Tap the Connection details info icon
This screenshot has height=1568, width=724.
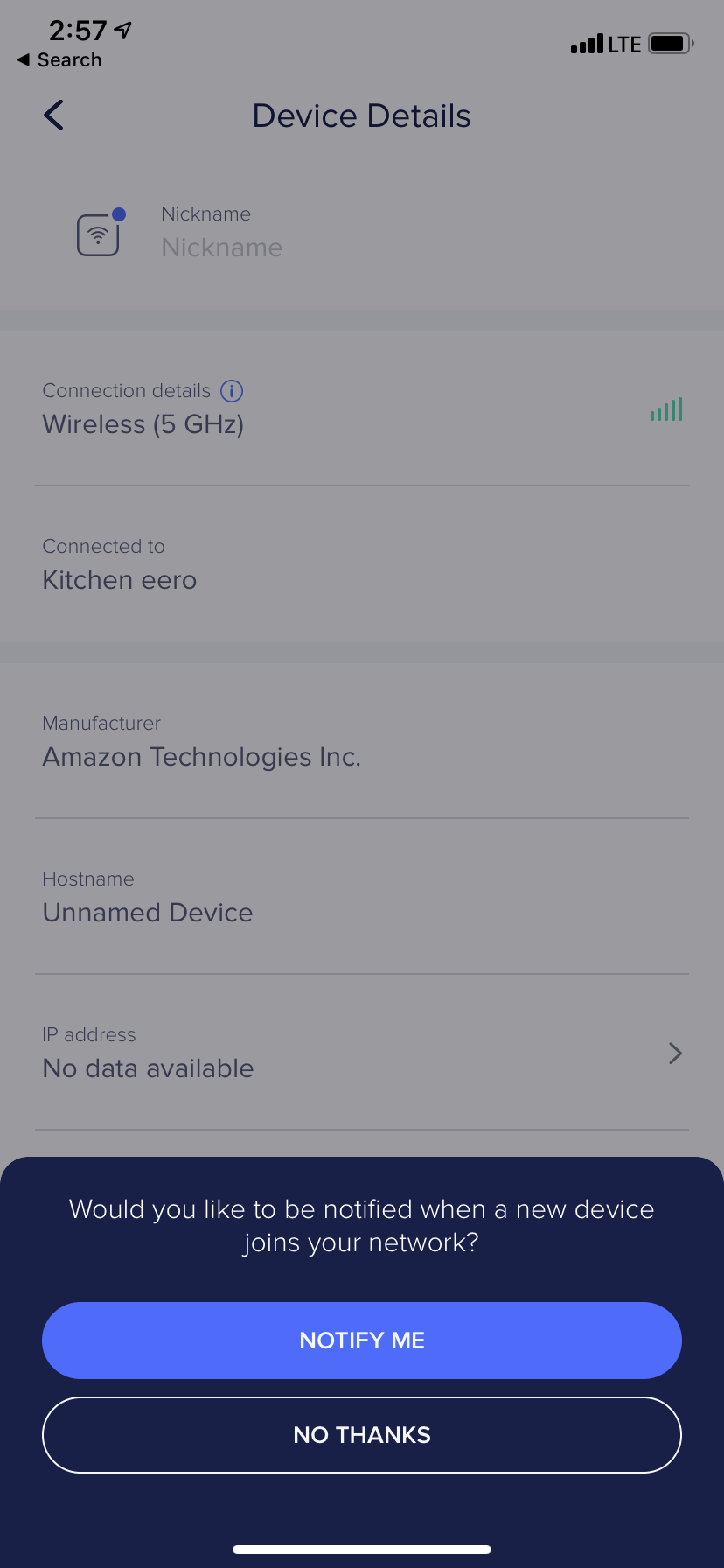[232, 390]
